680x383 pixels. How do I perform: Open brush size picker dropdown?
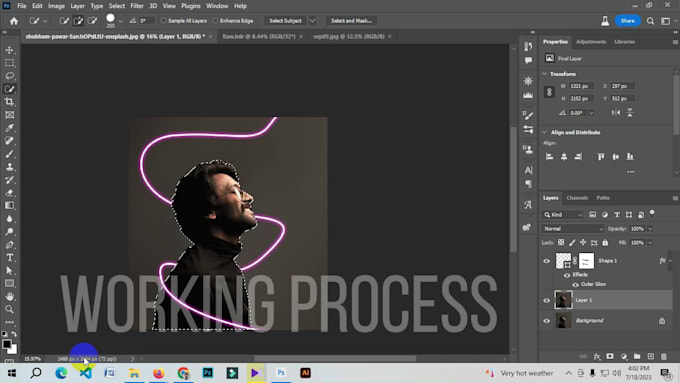121,21
